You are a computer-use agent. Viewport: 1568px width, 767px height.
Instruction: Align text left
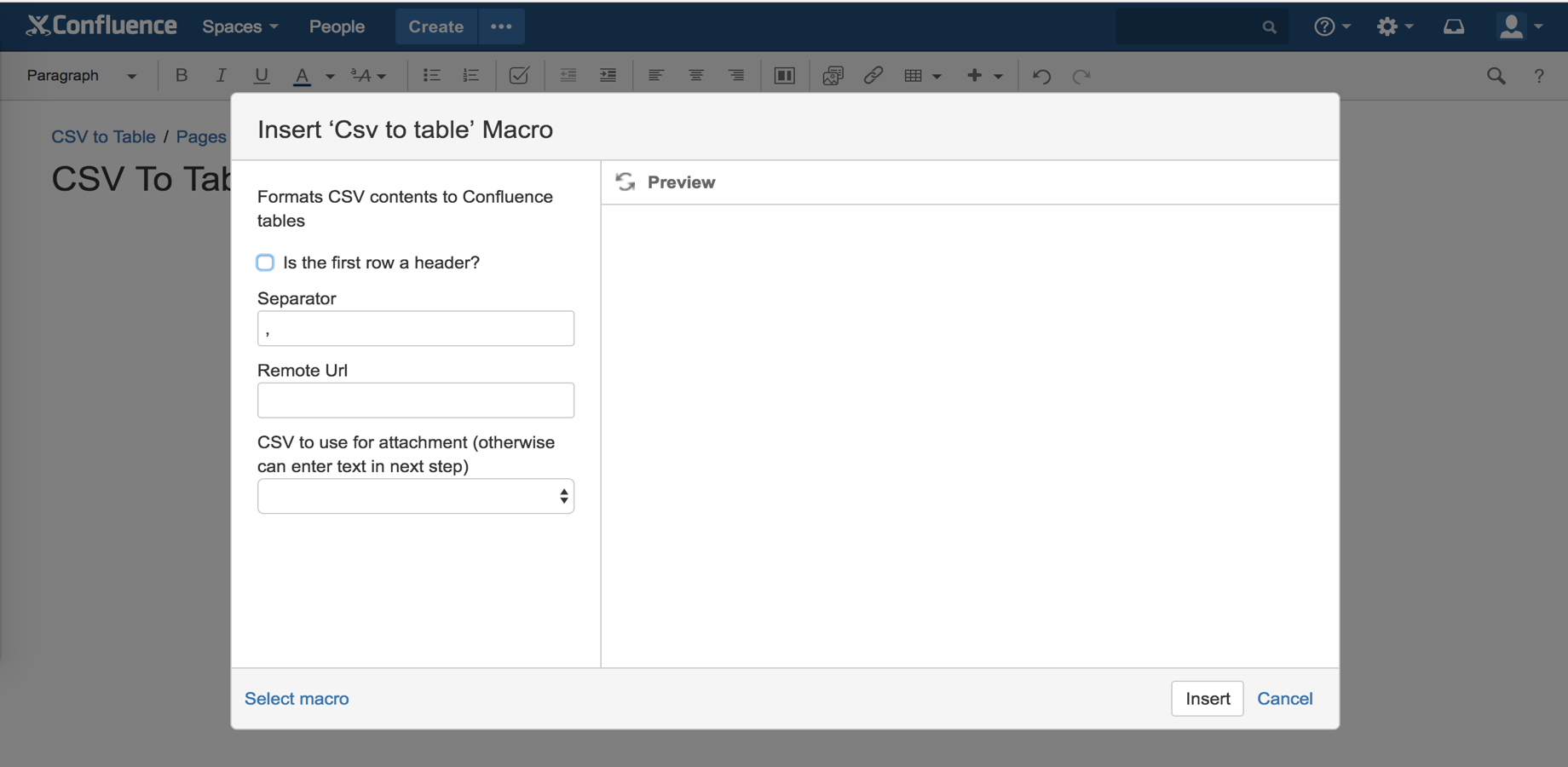click(655, 75)
